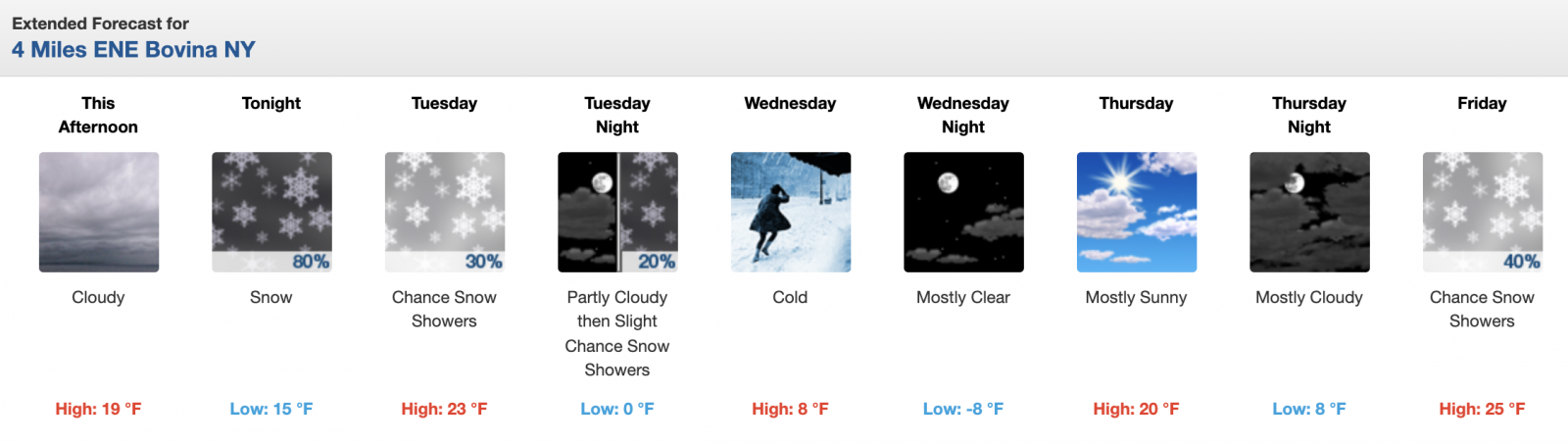Select Wednesday's Cold blizzard icon
This screenshot has height=444, width=1568.
(790, 212)
